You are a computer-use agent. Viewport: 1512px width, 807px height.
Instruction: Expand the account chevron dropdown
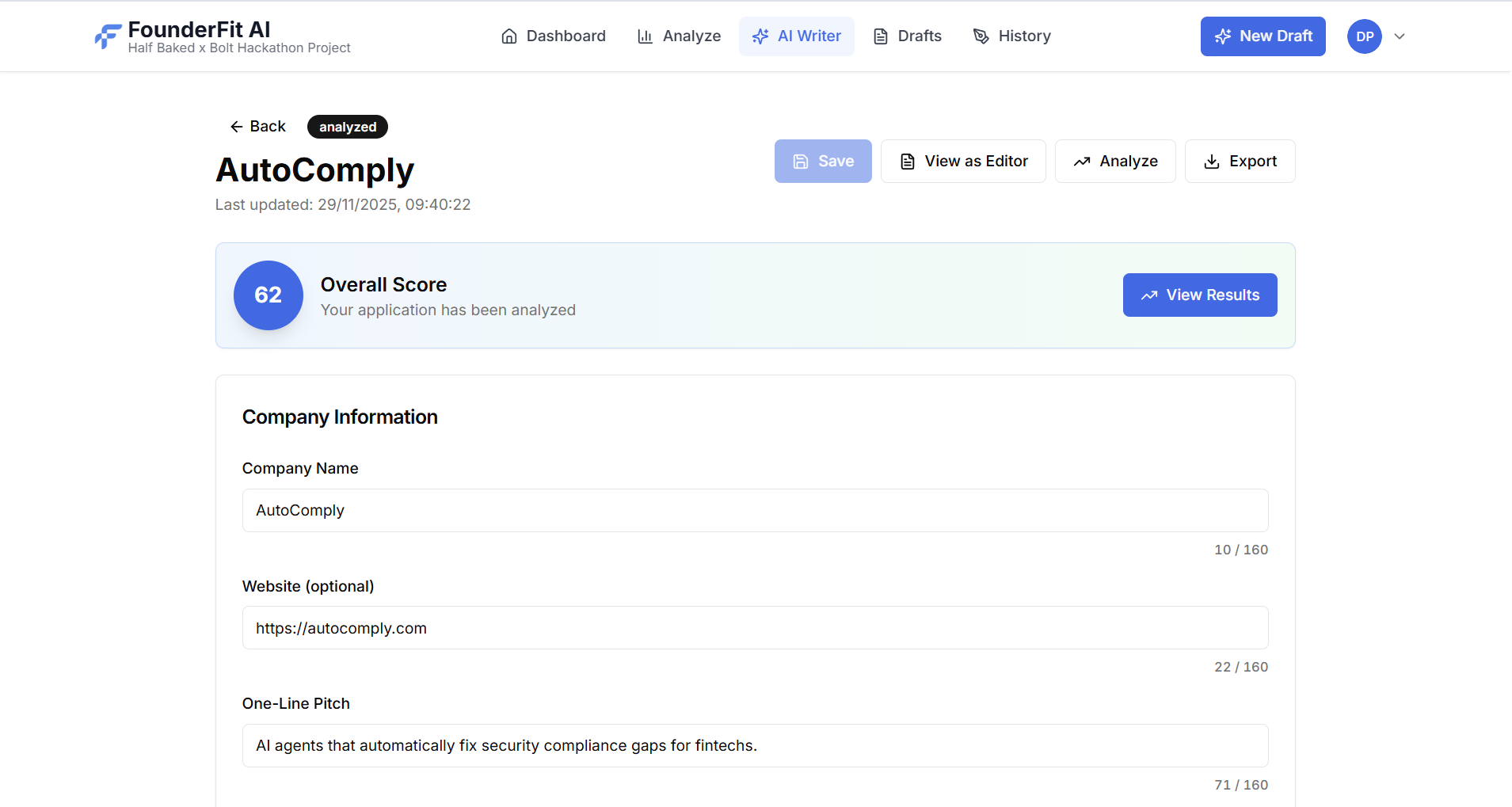pos(1399,36)
